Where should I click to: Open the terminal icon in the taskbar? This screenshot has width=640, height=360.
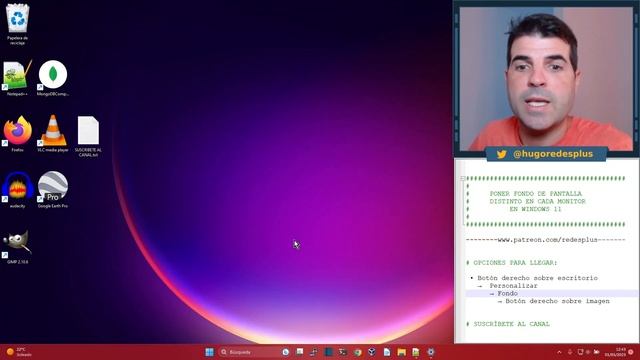point(342,352)
